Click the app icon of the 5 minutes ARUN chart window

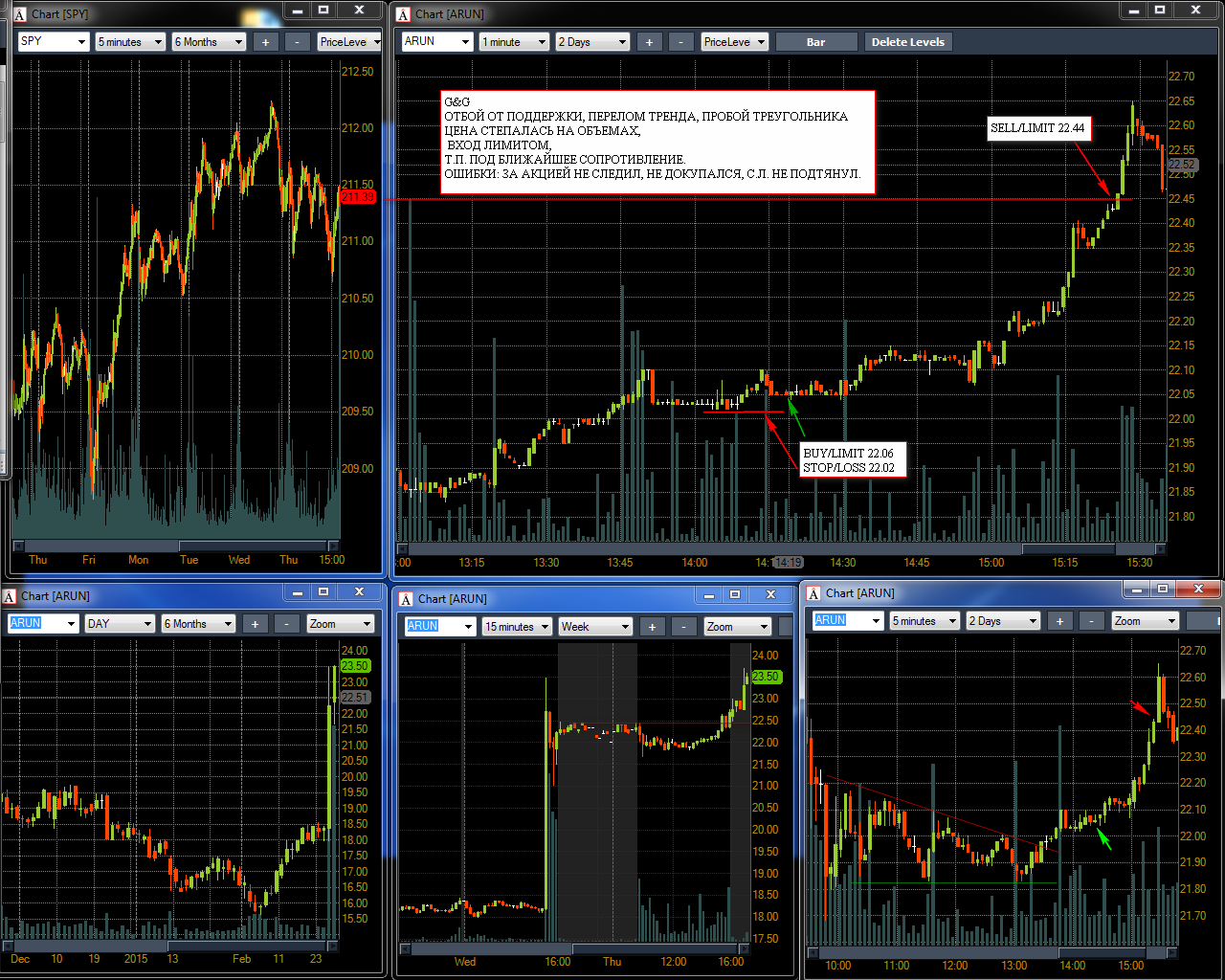[813, 592]
